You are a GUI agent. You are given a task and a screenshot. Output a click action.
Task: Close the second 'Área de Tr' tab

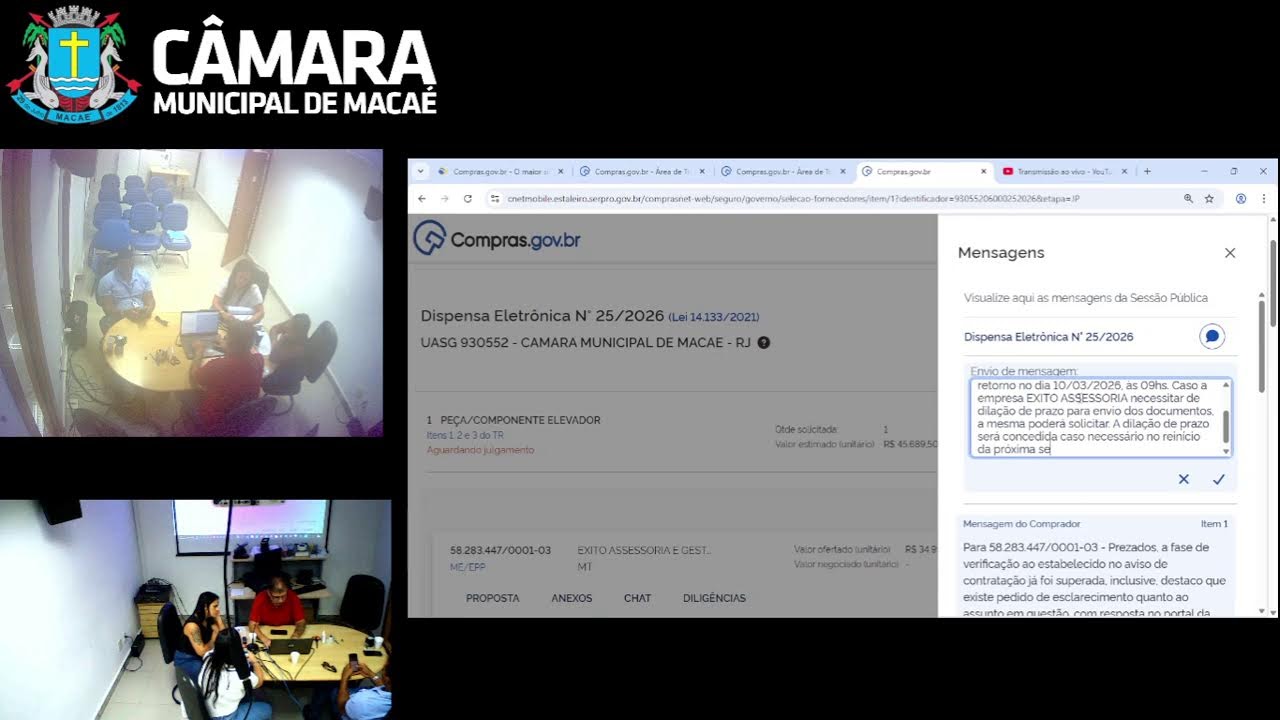tap(843, 172)
